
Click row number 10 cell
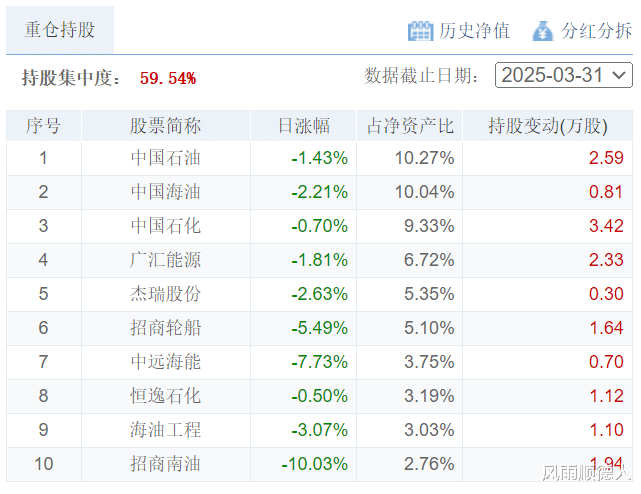pyautogui.click(x=44, y=464)
